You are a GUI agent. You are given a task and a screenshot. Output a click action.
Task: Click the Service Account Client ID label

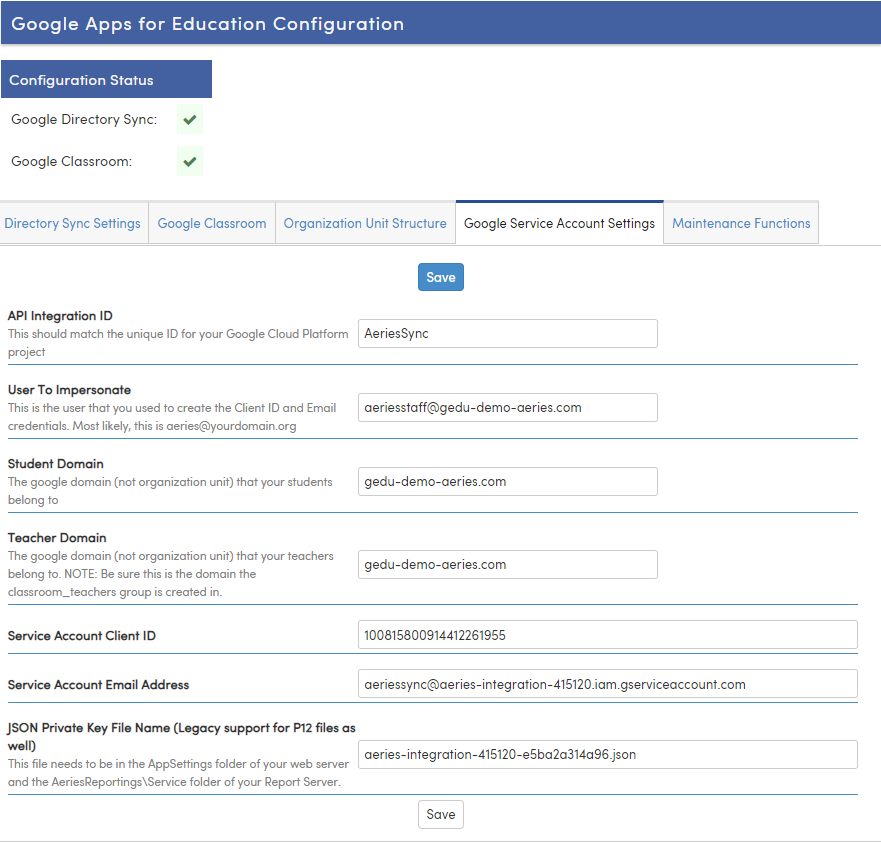point(81,635)
